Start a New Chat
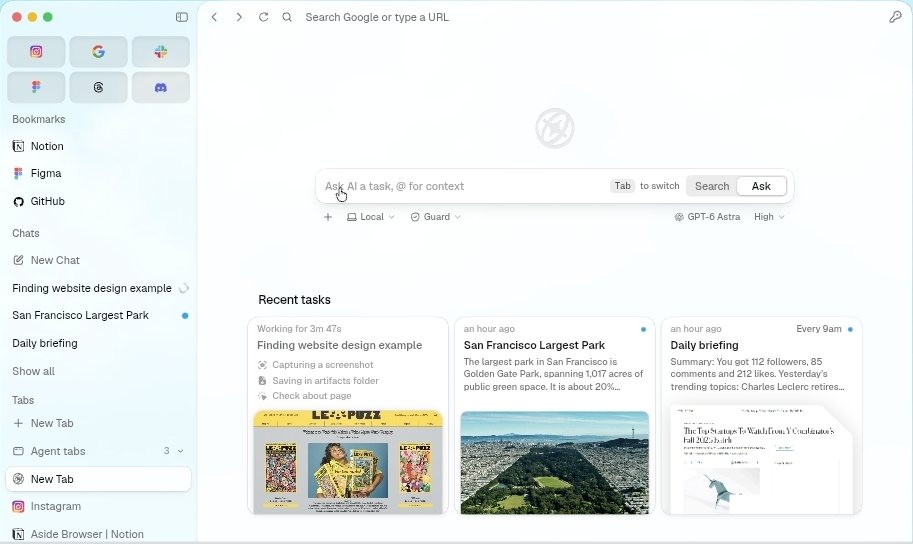Screen dimensions: 913x544 click(x=98, y=260)
